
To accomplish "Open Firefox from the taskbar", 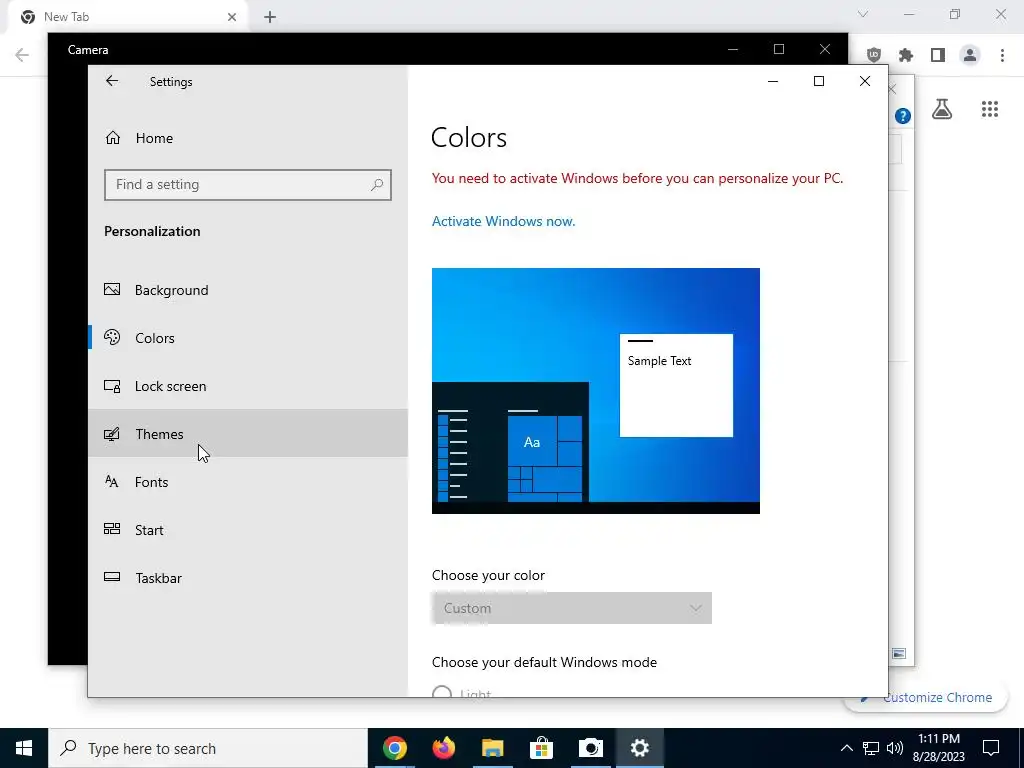I will pyautogui.click(x=443, y=748).
